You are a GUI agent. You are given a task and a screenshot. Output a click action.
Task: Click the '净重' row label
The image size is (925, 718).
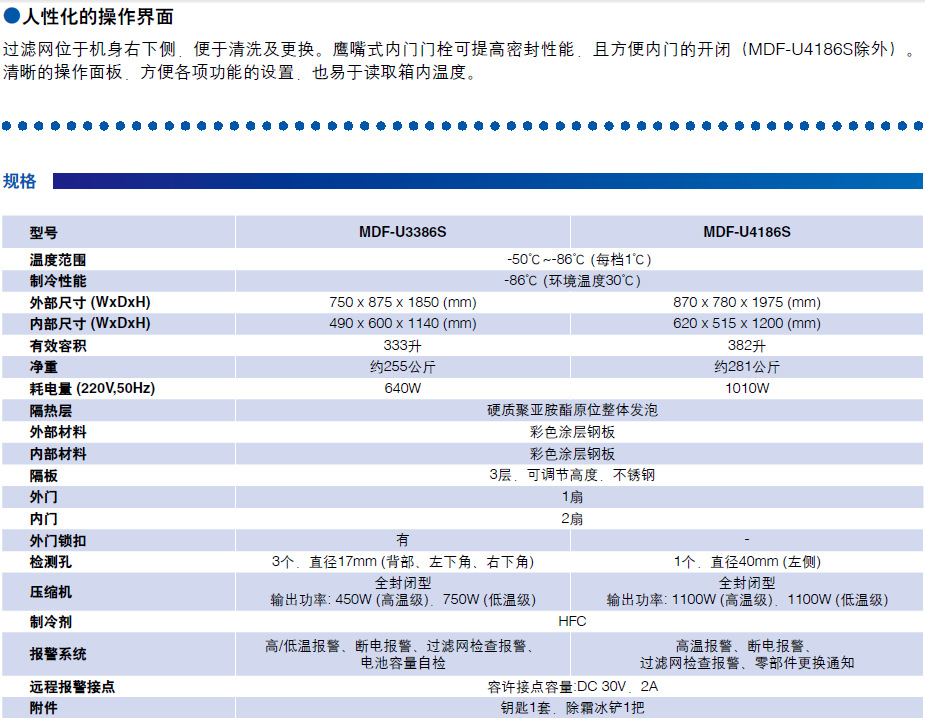tap(44, 367)
